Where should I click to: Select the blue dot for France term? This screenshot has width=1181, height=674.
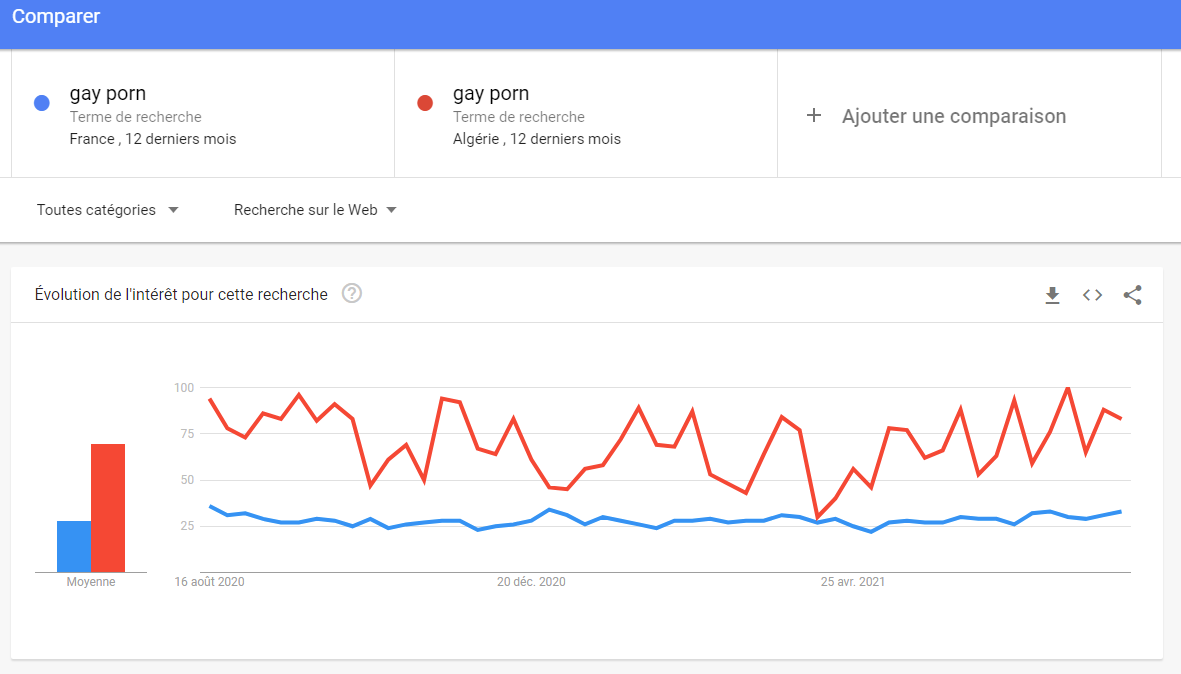42,103
